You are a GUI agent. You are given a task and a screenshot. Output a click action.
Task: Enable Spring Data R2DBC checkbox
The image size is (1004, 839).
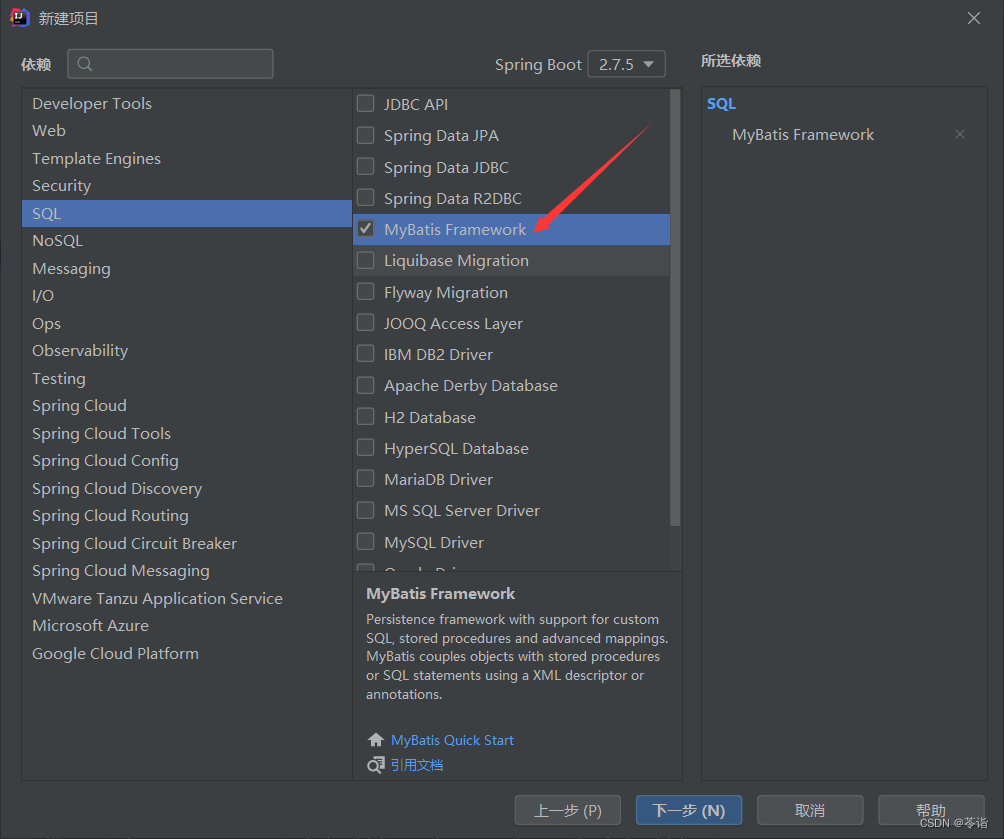click(366, 197)
